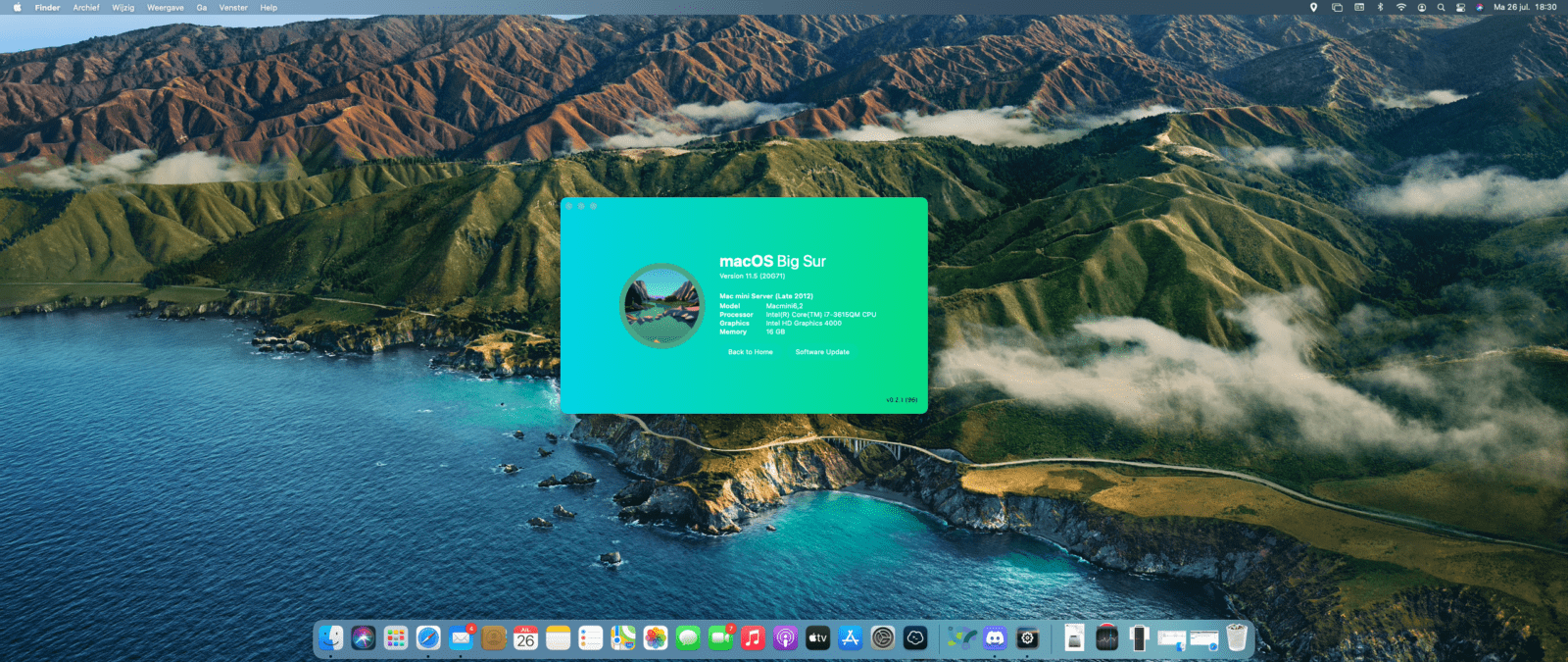Open the Apple TV app in Dock
The width and height of the screenshot is (1568, 662).
tap(817, 638)
